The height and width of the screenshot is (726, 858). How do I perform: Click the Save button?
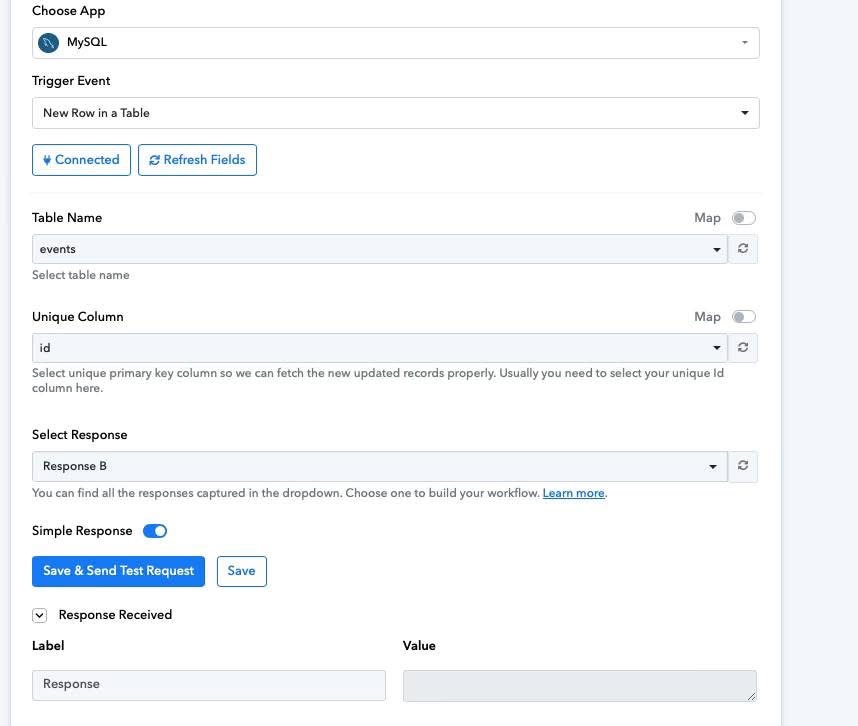pyautogui.click(x=241, y=571)
